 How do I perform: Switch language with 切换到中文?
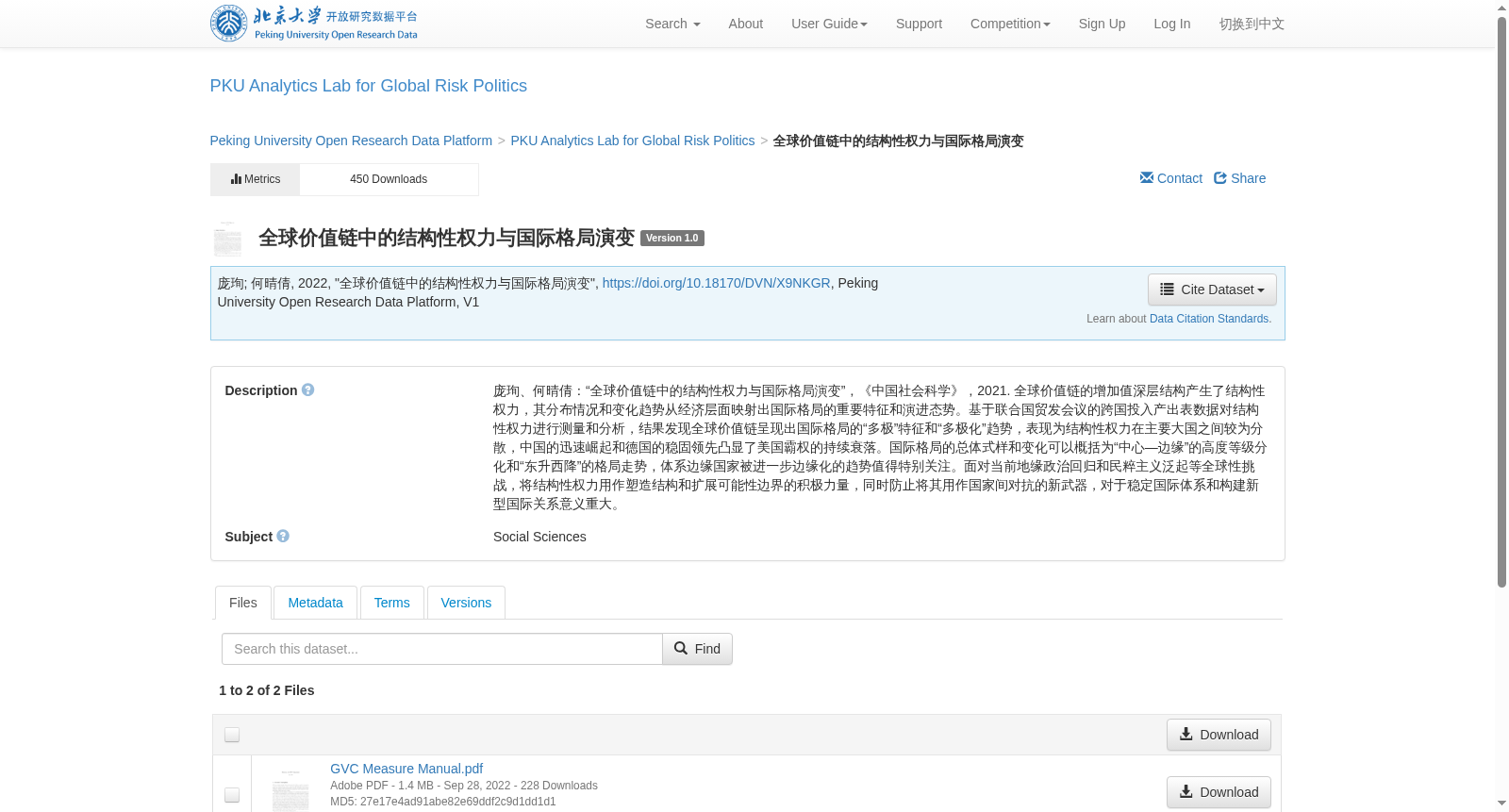coord(1252,24)
